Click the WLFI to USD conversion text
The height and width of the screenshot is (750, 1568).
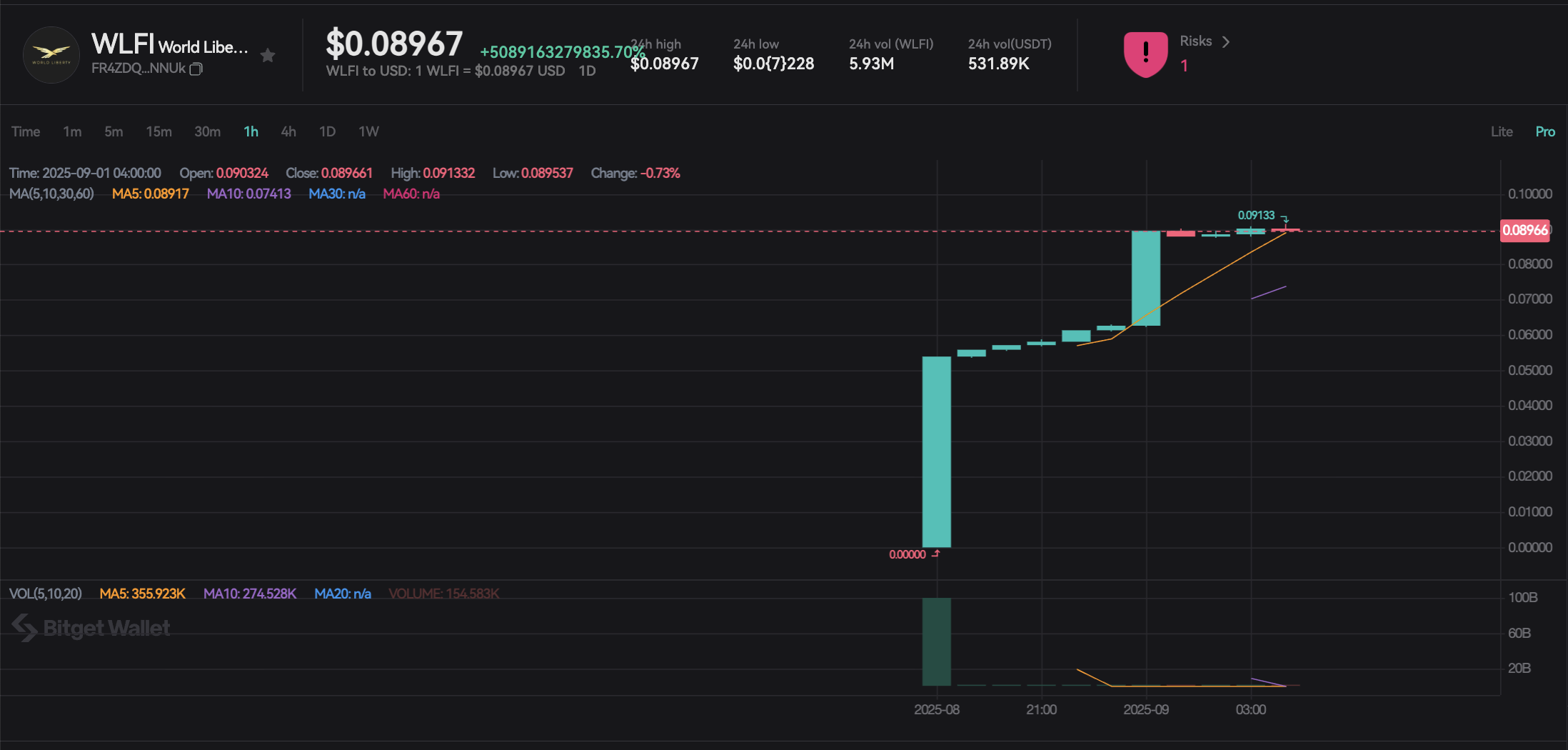(x=446, y=71)
